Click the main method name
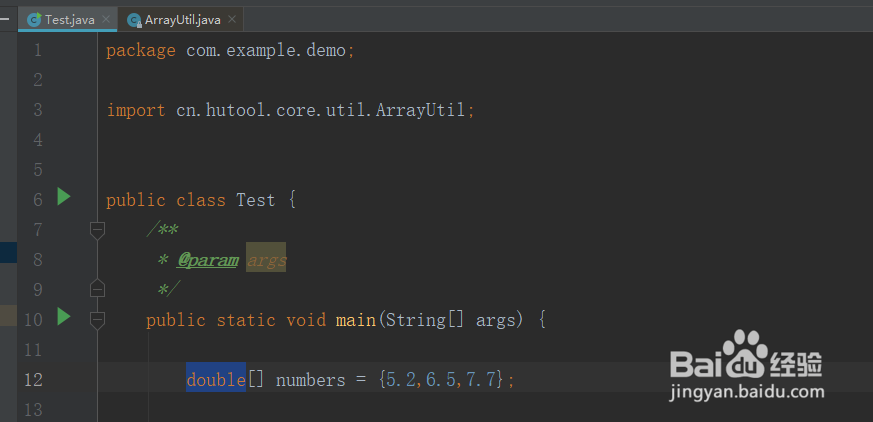 [355, 320]
